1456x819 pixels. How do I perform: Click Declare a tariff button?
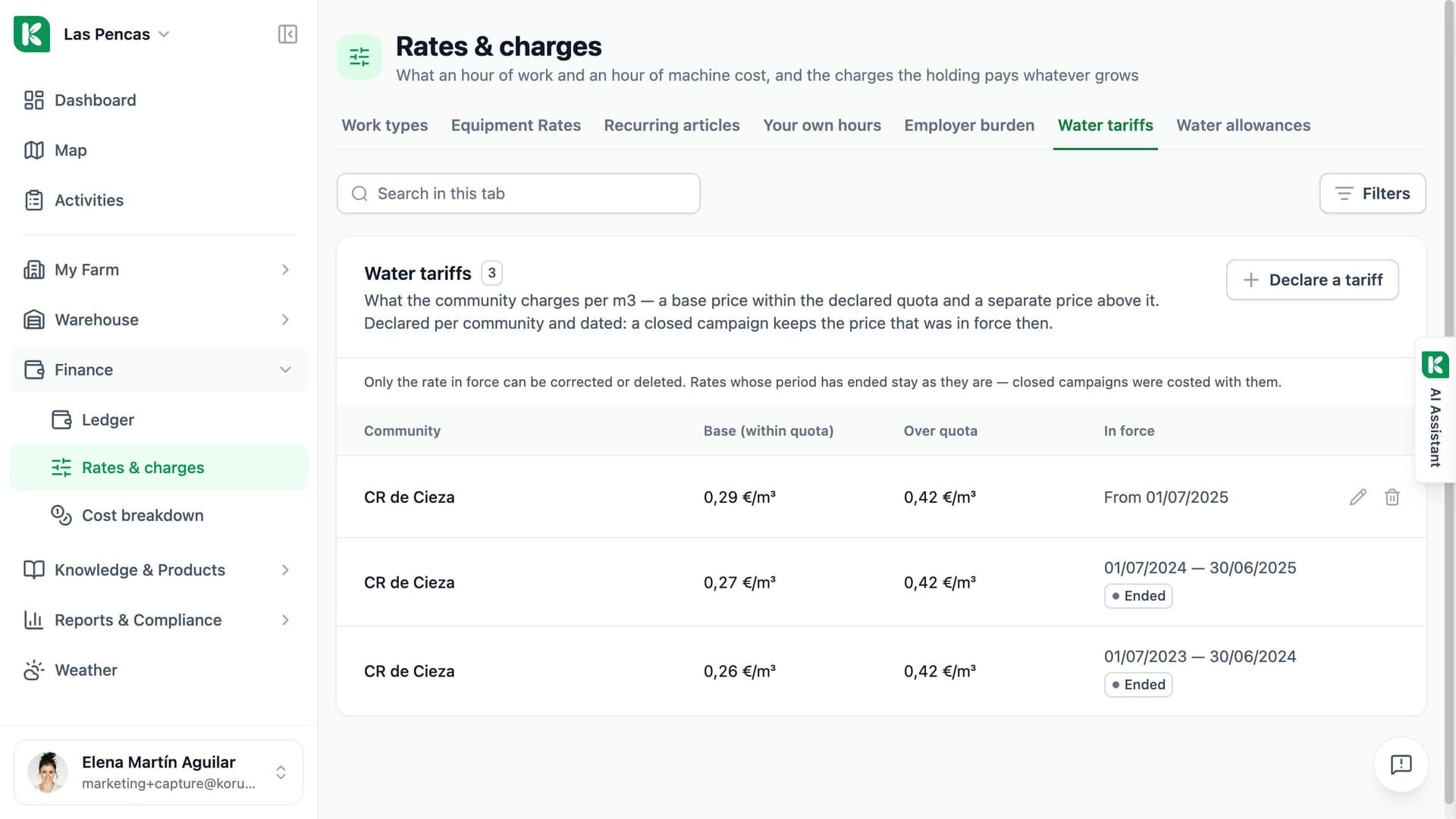tap(1312, 280)
